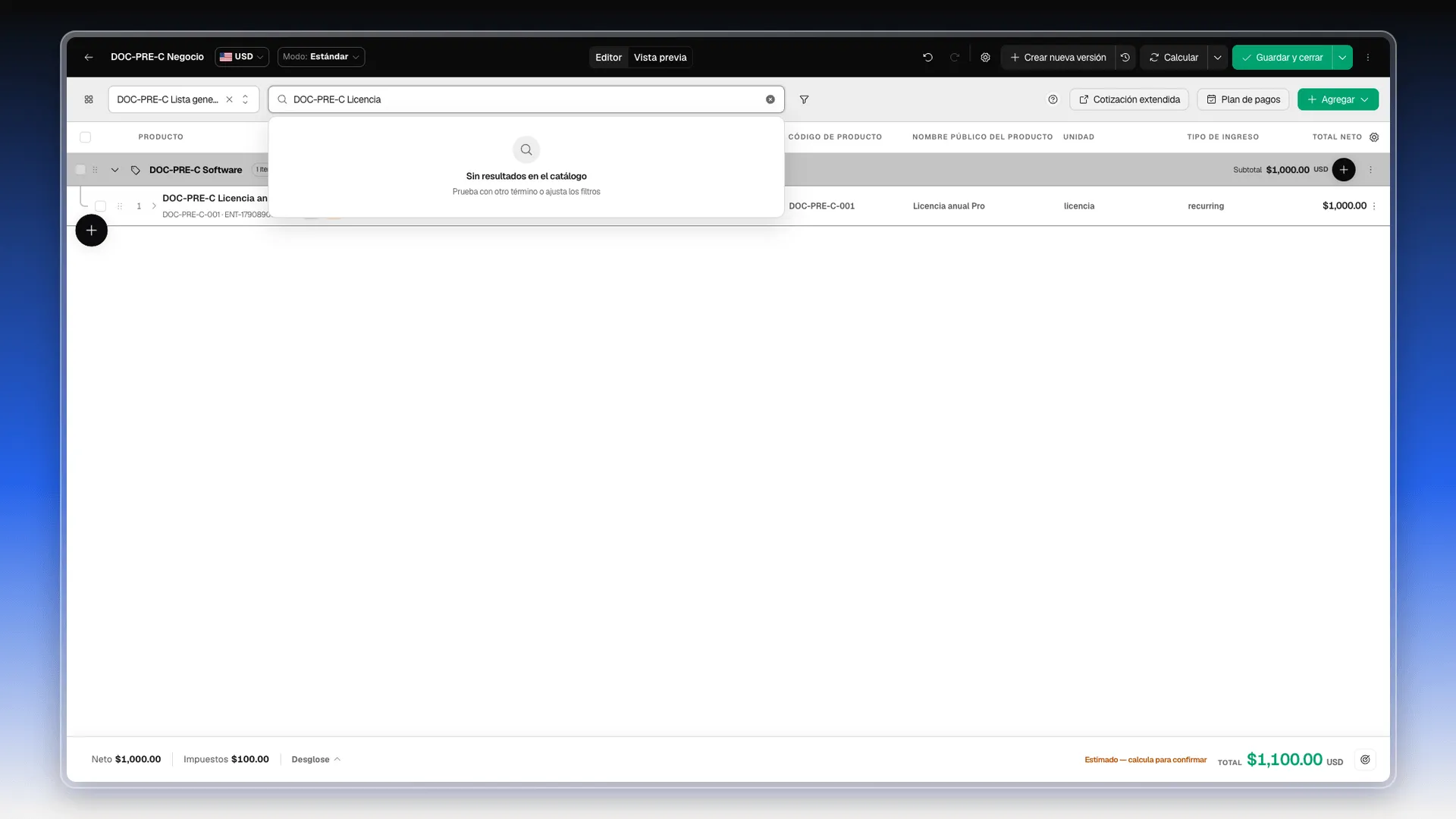
Task: Open the Guardar y cerrar dropdown arrow
Action: (x=1342, y=57)
